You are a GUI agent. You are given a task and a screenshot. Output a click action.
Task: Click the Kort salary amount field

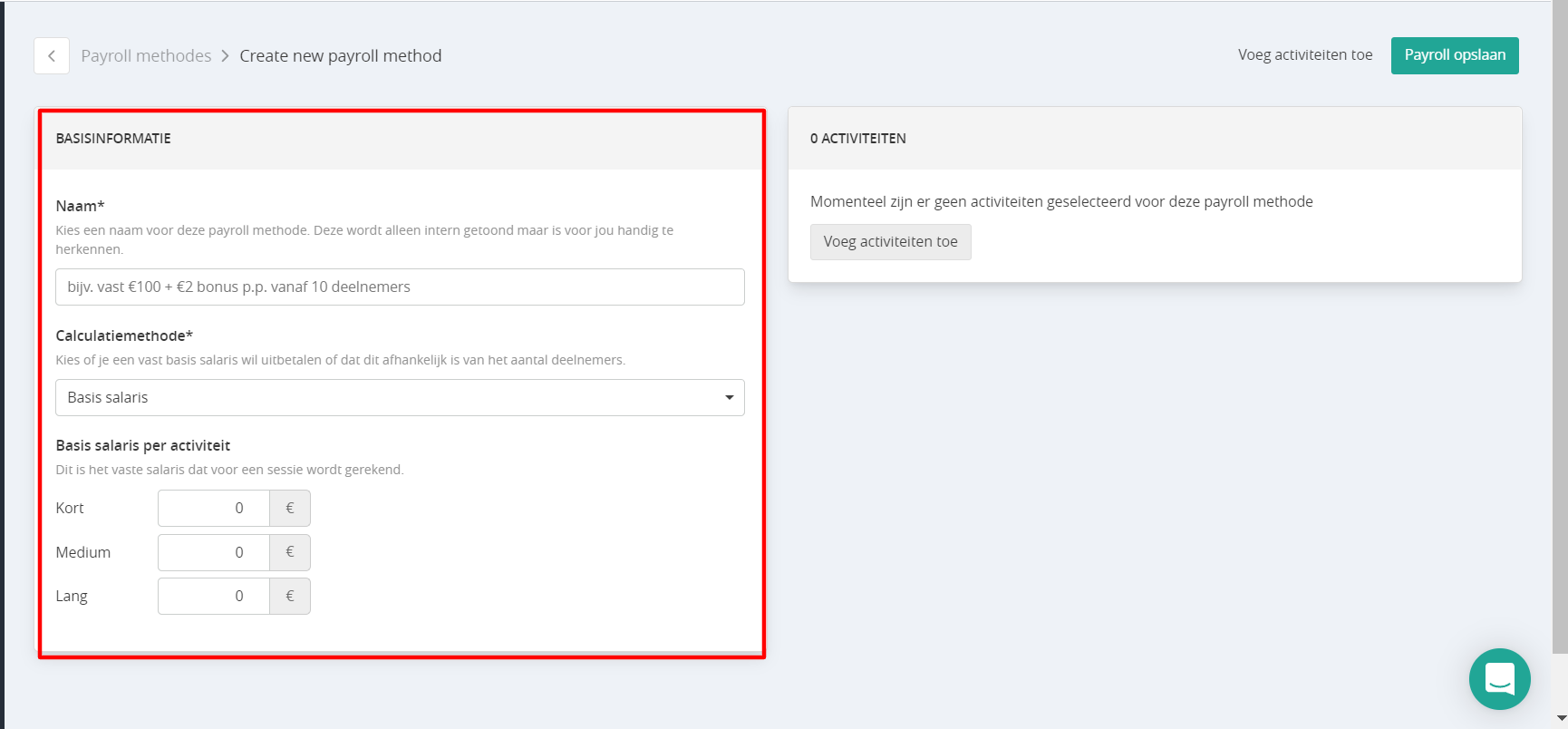click(x=214, y=508)
